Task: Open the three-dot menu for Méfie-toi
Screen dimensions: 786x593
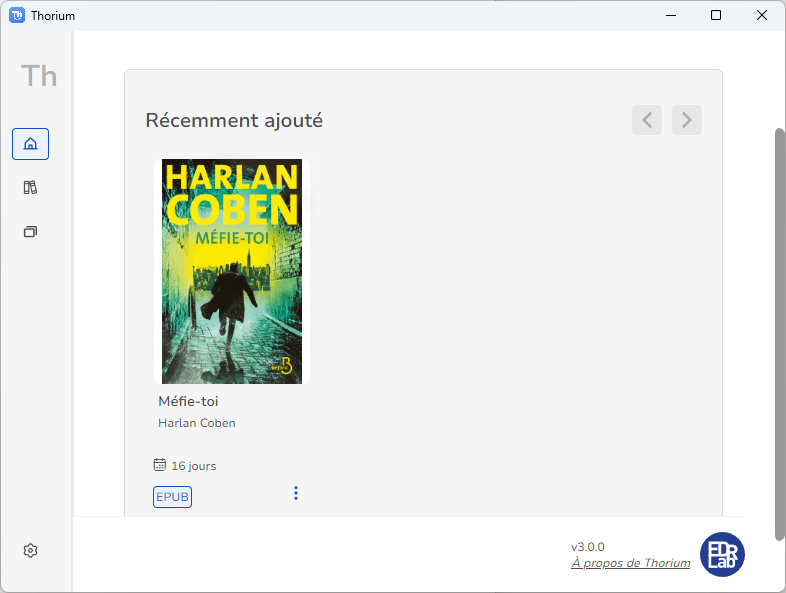Action: 296,493
